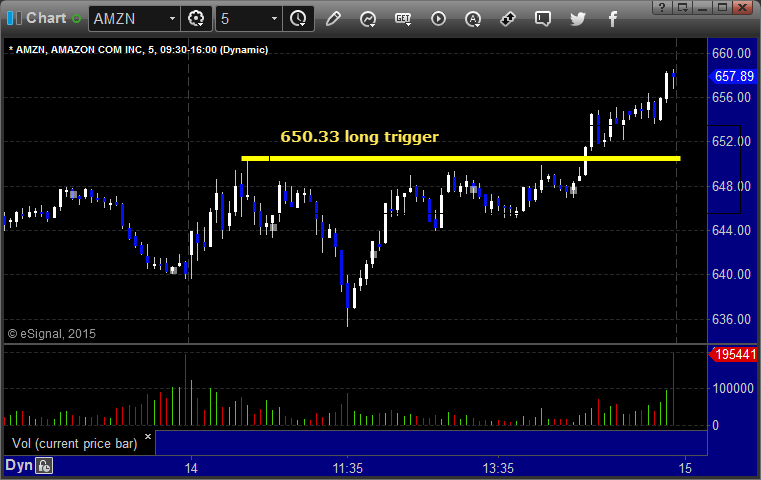Open the drawing tools pencil icon
Screen dimensions: 761x480
(333, 19)
